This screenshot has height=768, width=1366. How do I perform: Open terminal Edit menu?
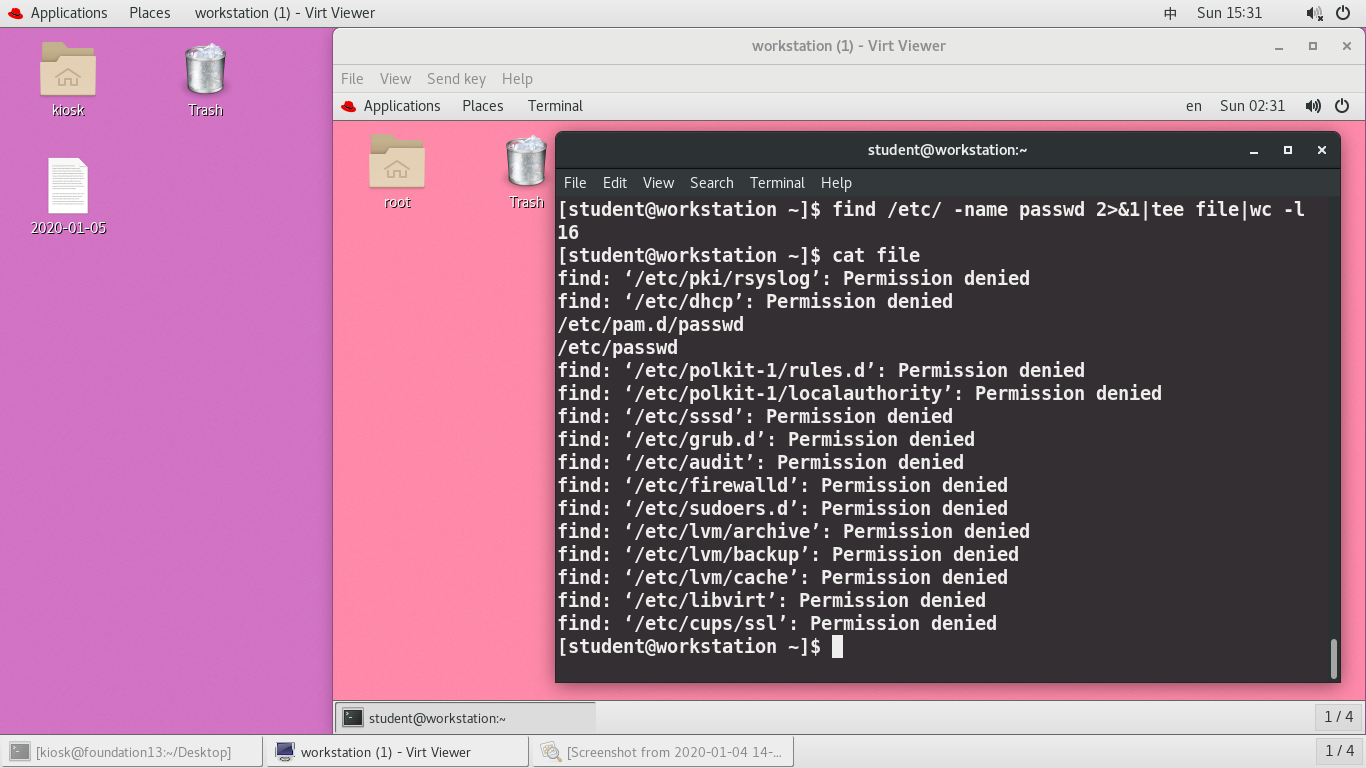(x=615, y=183)
